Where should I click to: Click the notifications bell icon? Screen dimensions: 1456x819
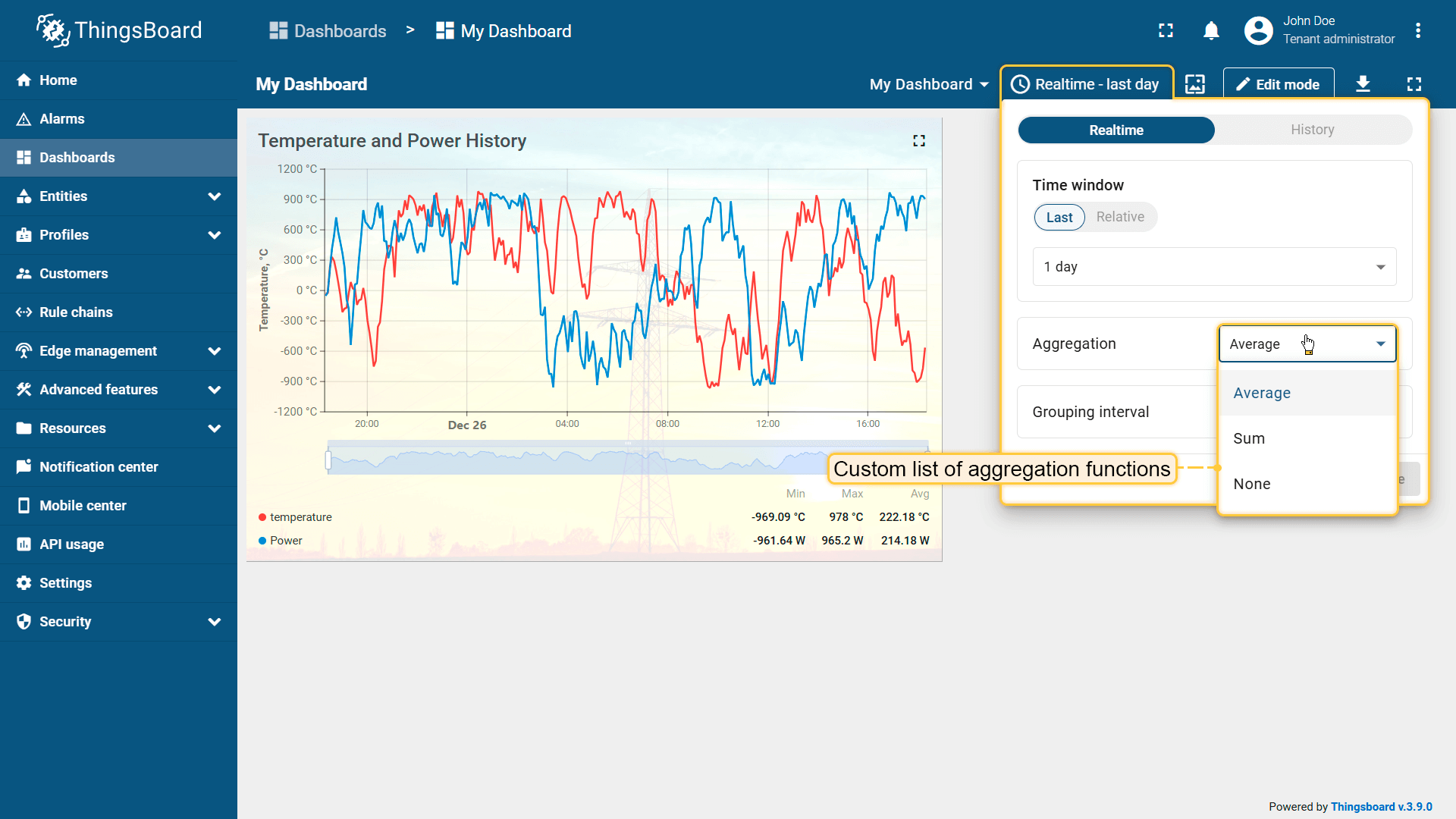1211,31
